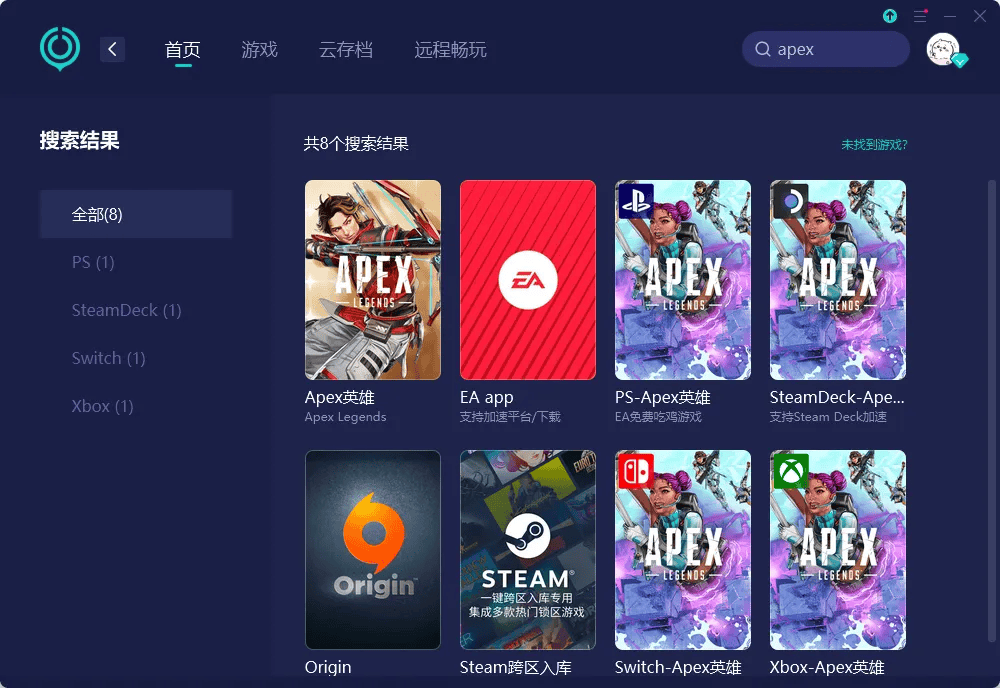Select the Apex英雄 game cover thumbnail
The width and height of the screenshot is (1000, 688).
click(372, 279)
